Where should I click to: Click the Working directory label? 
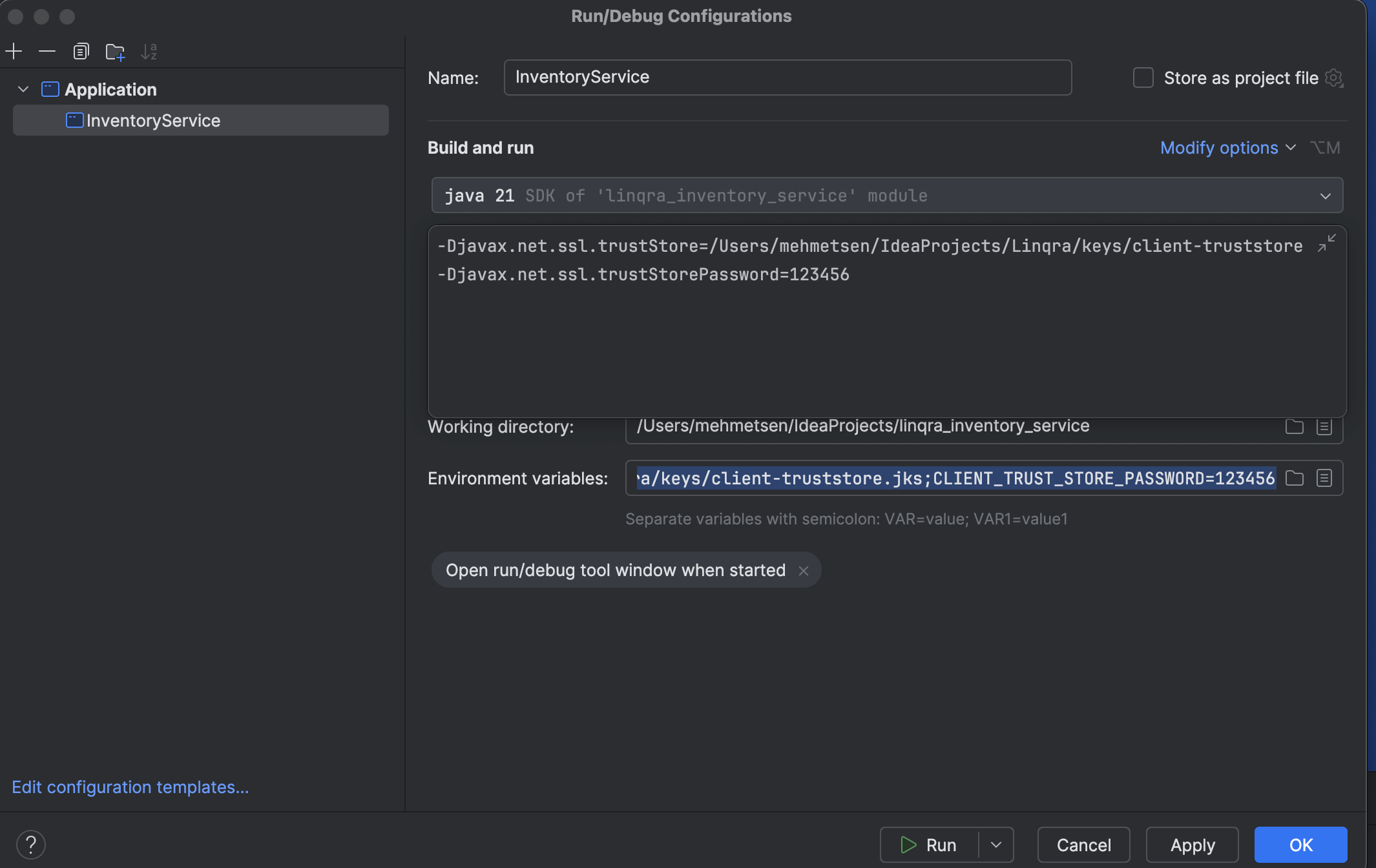point(501,427)
